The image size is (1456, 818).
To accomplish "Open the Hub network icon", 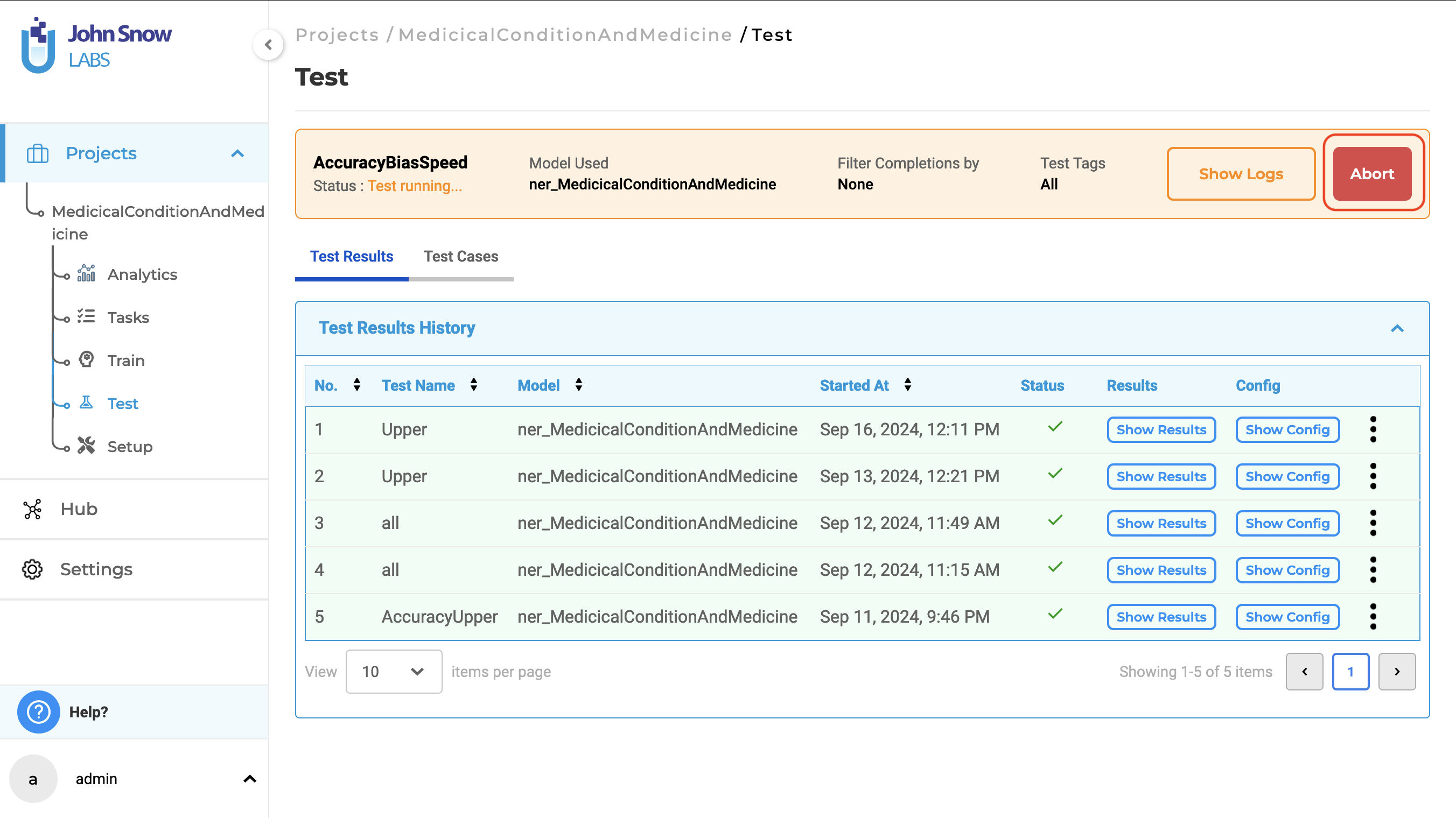I will click(x=32, y=509).
